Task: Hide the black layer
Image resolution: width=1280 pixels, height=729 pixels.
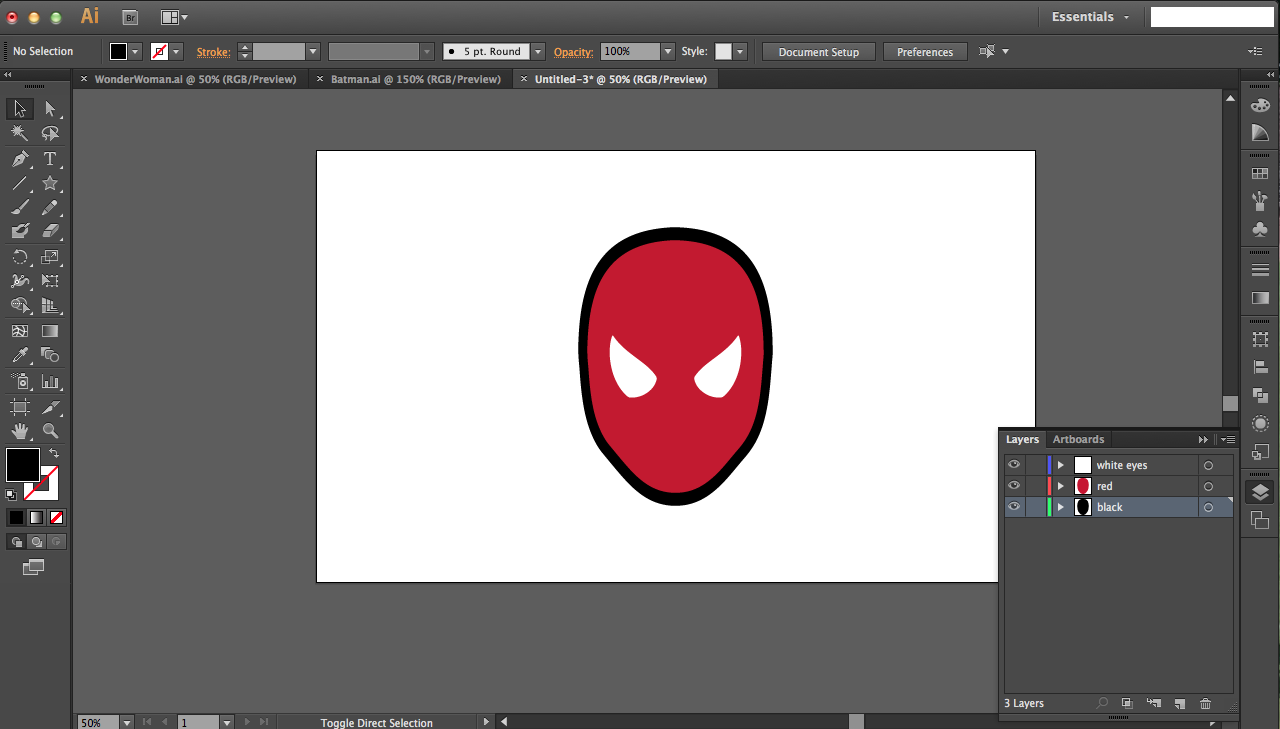Action: pos(1014,507)
